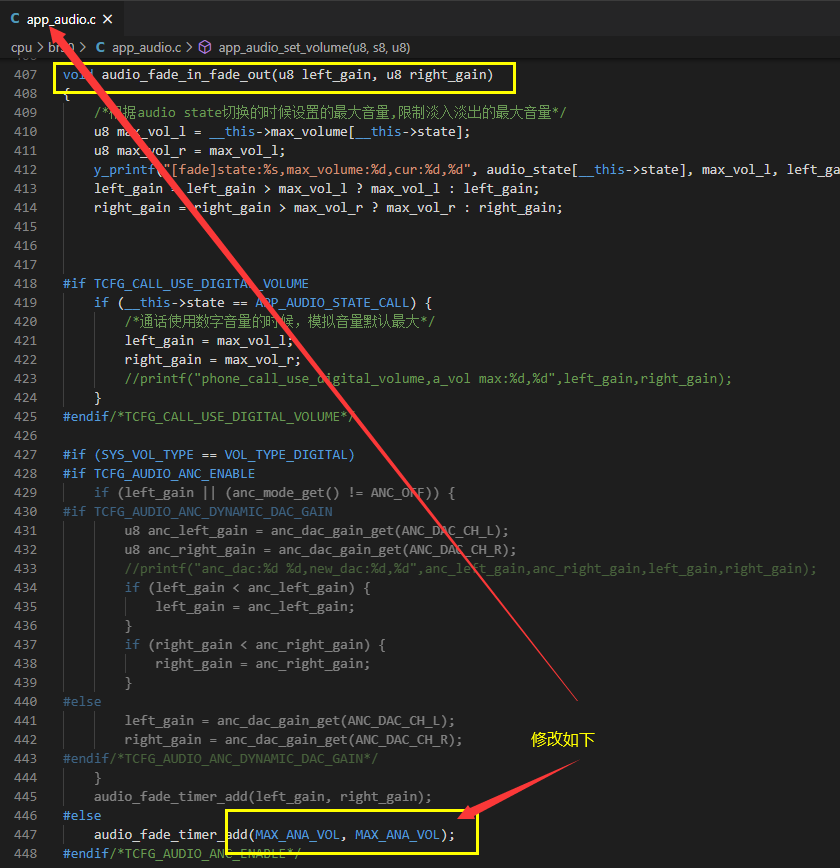The image size is (840, 868).
Task: Click "#else" on line 446
Action: pos(82,815)
